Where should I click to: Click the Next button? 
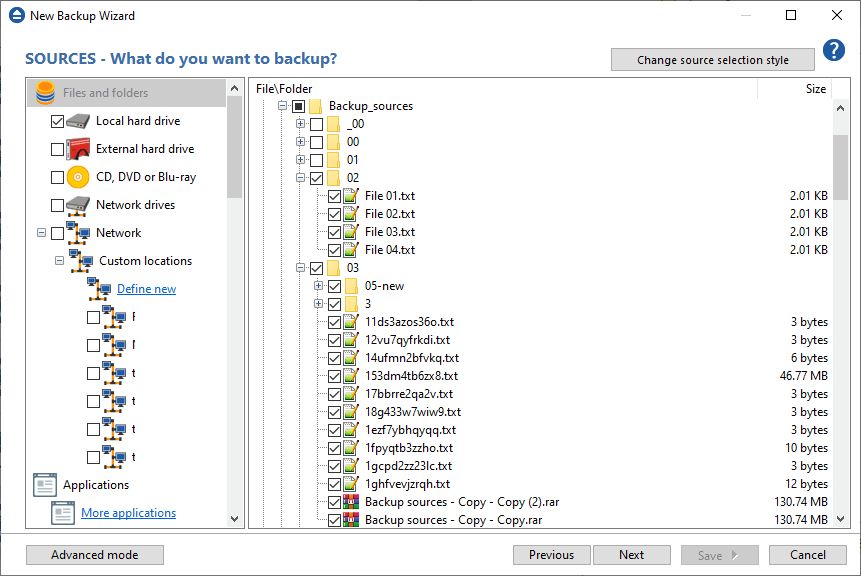631,555
